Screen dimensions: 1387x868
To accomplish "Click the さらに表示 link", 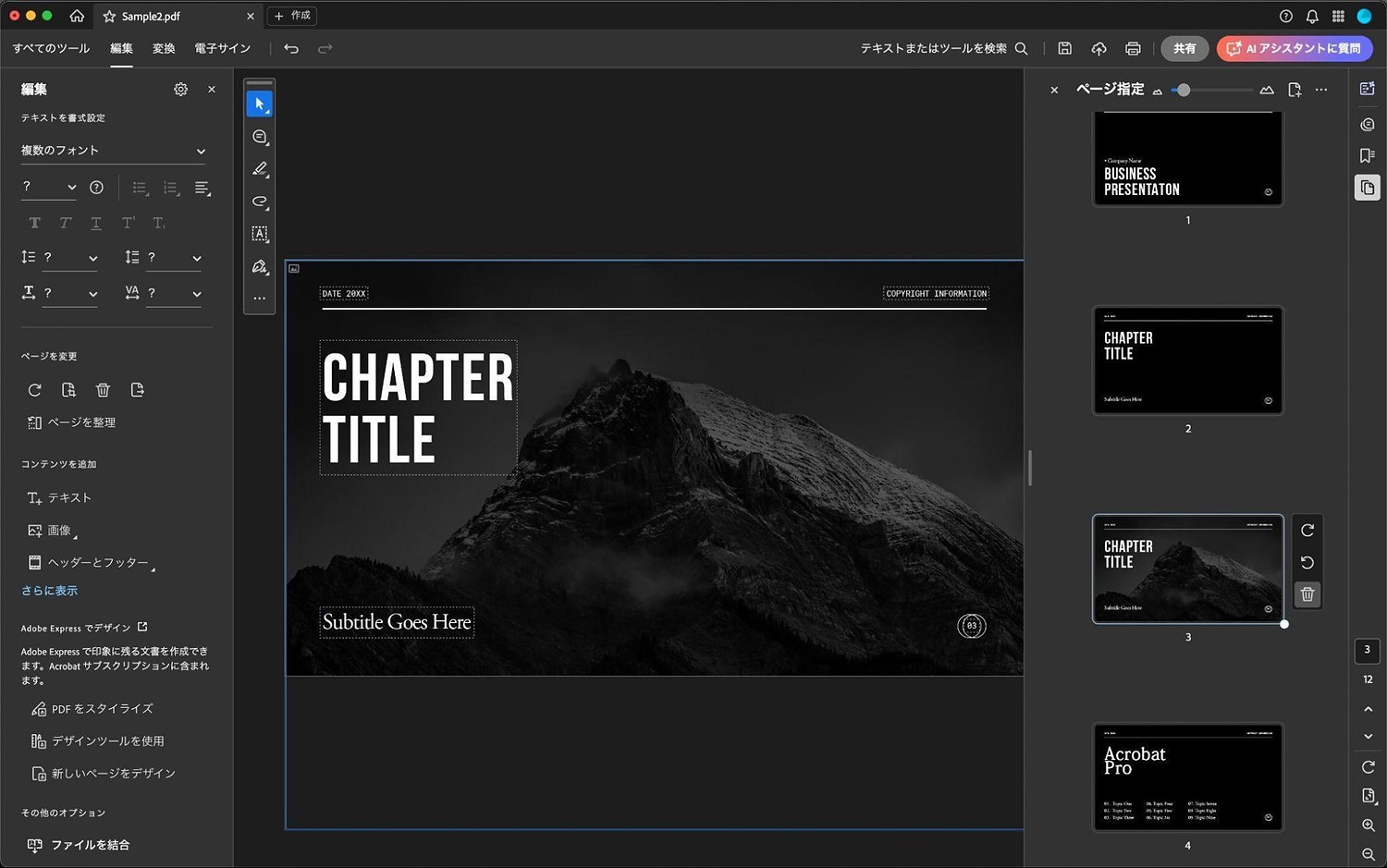I will [49, 591].
